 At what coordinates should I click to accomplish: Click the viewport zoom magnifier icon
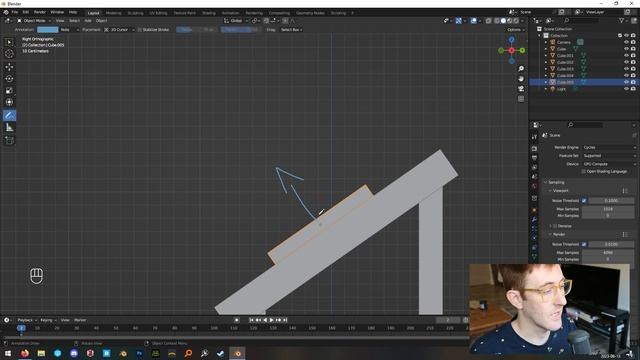click(521, 69)
